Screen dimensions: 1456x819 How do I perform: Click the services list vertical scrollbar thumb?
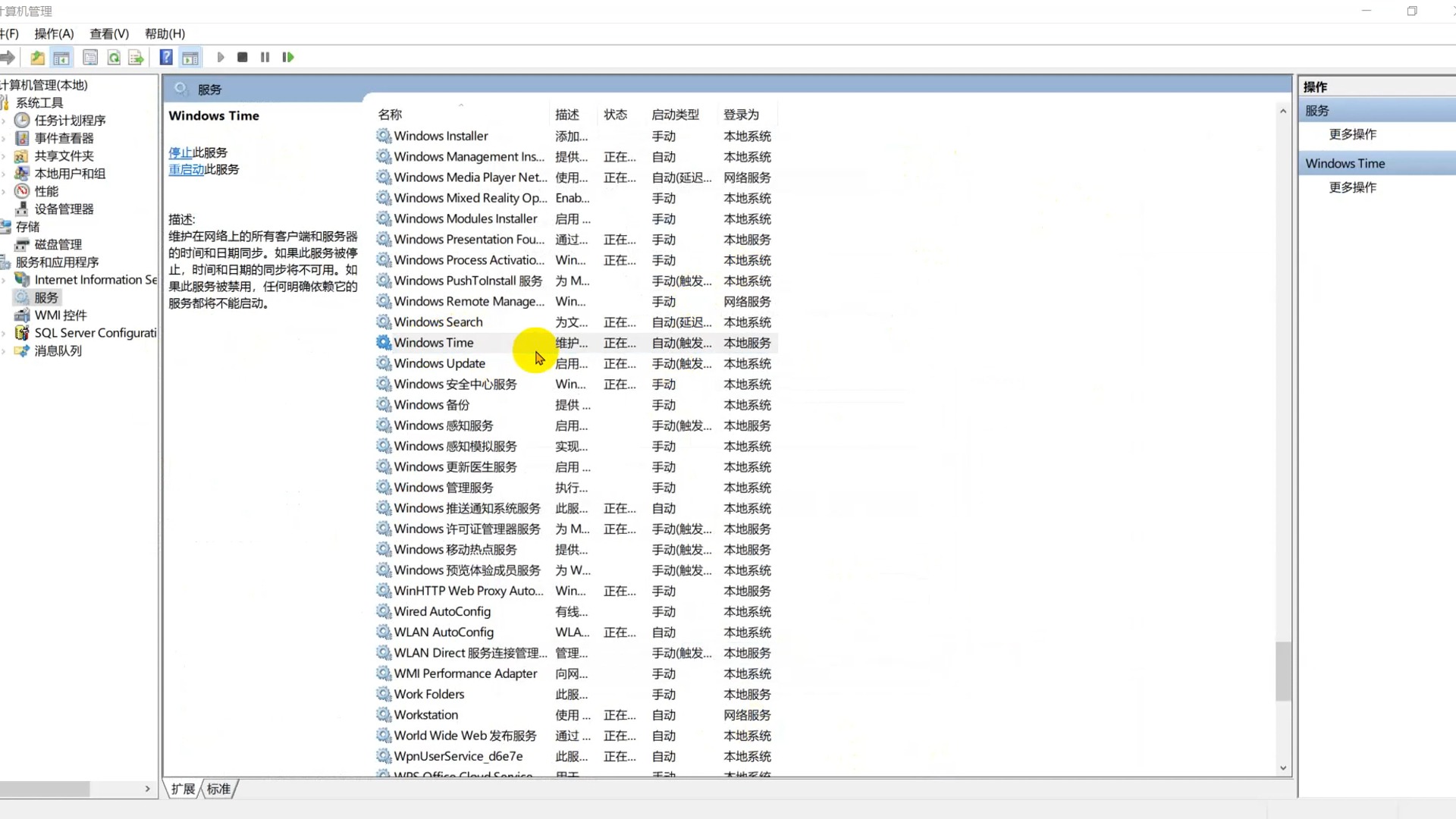(x=1283, y=672)
